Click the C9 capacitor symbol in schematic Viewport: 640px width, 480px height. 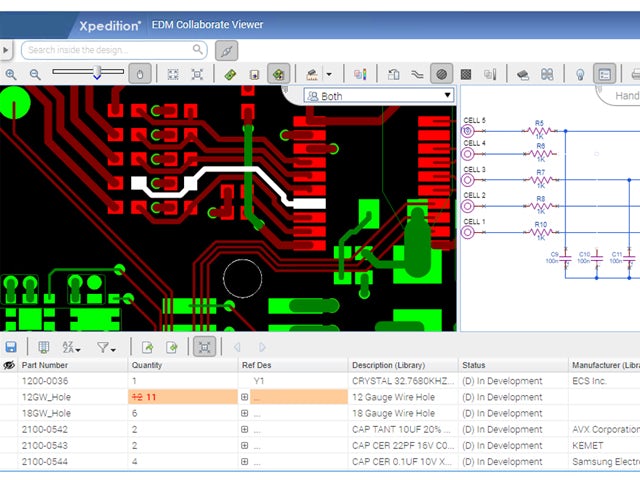(565, 258)
